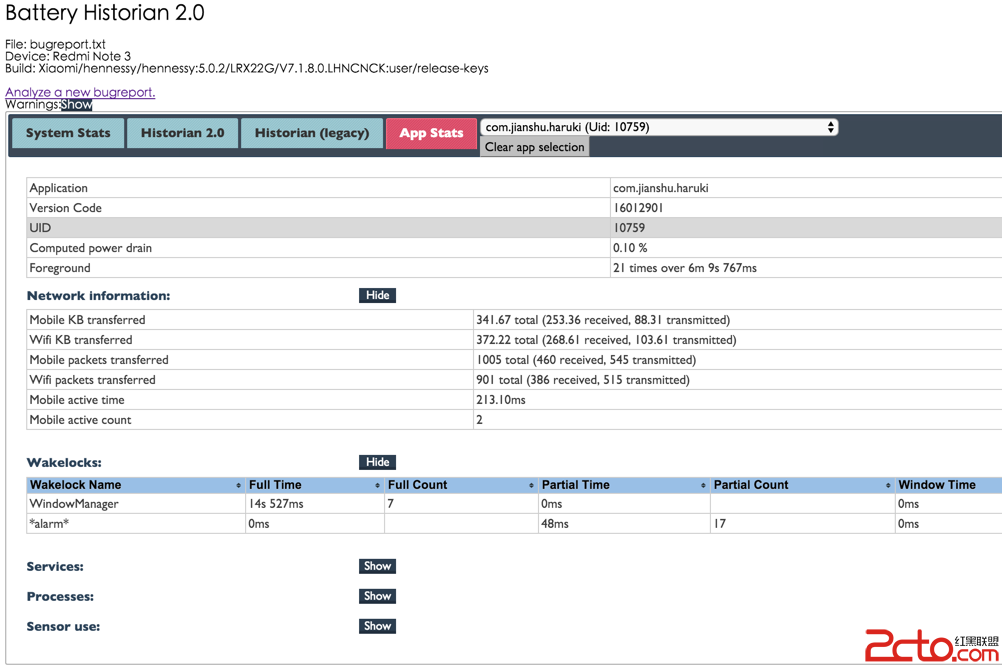The image size is (1002, 672).
Task: Click the sort arrows beside Wakelock Name
Action: tap(238, 485)
